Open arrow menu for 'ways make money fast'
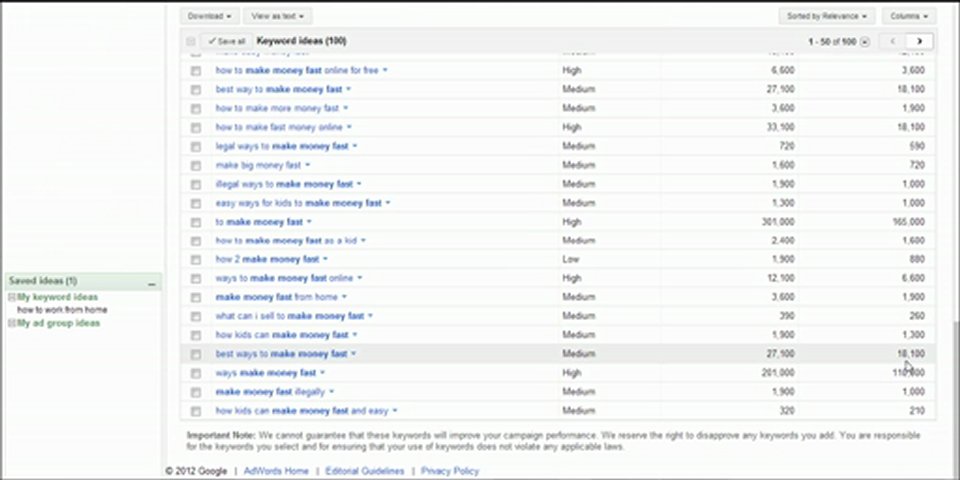Screen dimensions: 960x480 323,373
